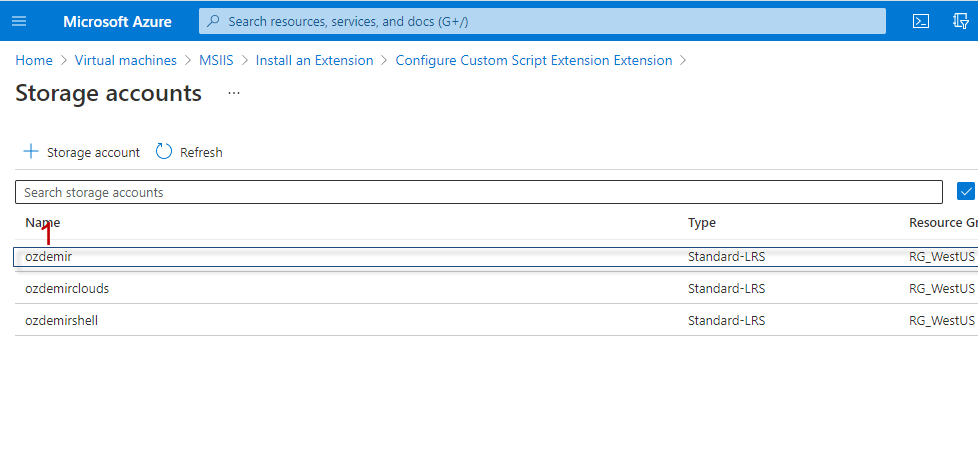Screen dimensions: 978x464
Task: Open the MSIIS breadcrumb
Action: click(x=216, y=60)
